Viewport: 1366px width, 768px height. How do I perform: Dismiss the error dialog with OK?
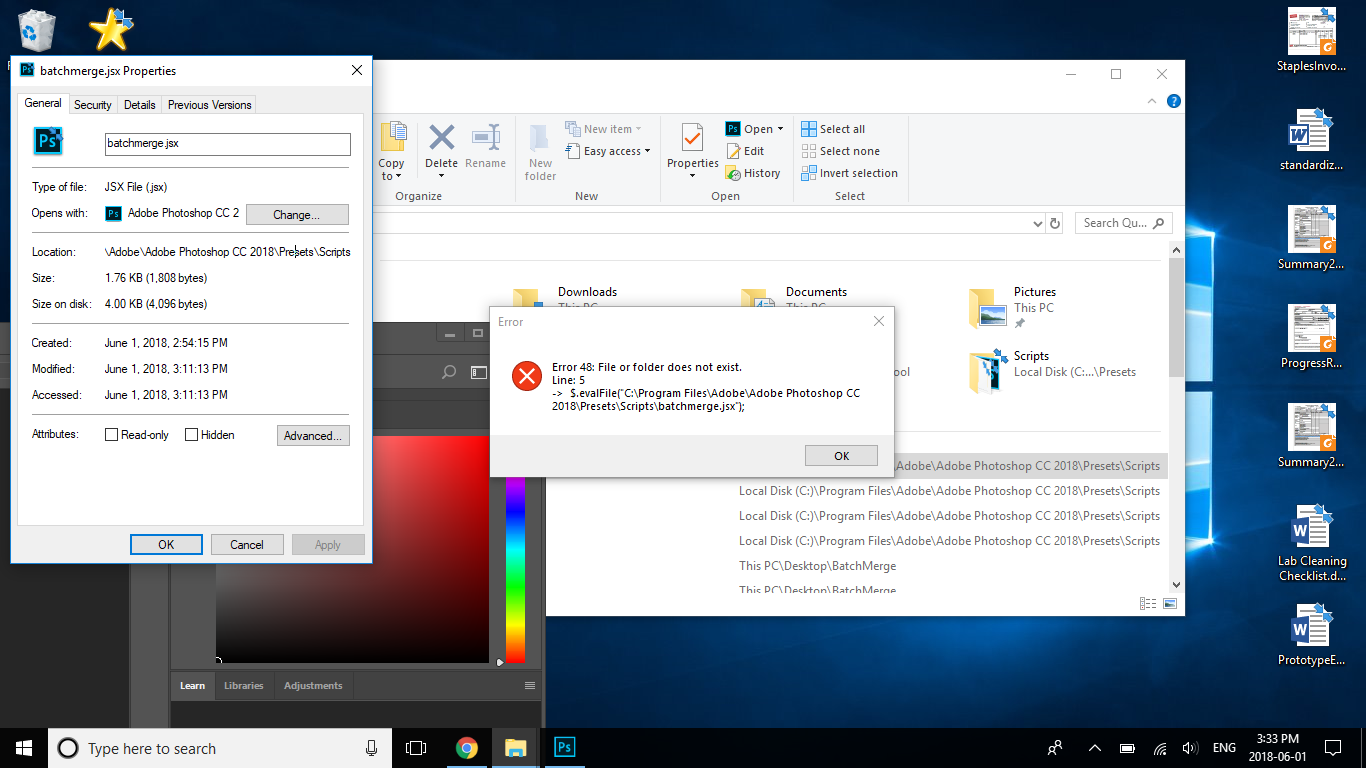[841, 456]
